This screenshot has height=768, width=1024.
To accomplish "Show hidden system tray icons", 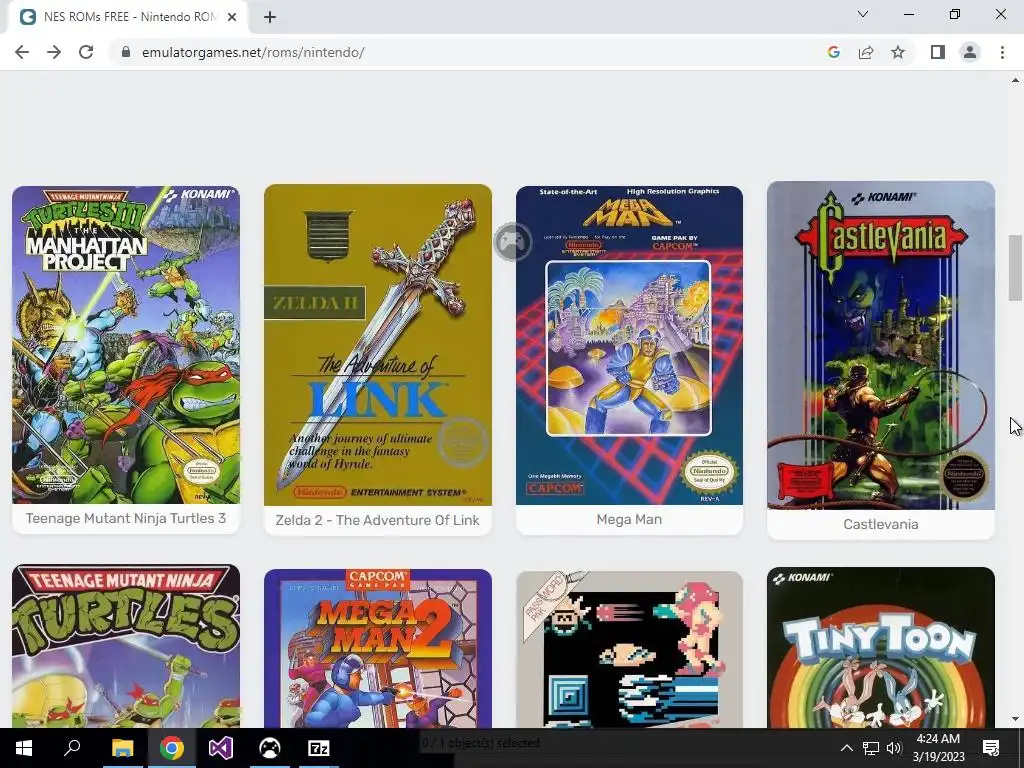I will (x=846, y=748).
